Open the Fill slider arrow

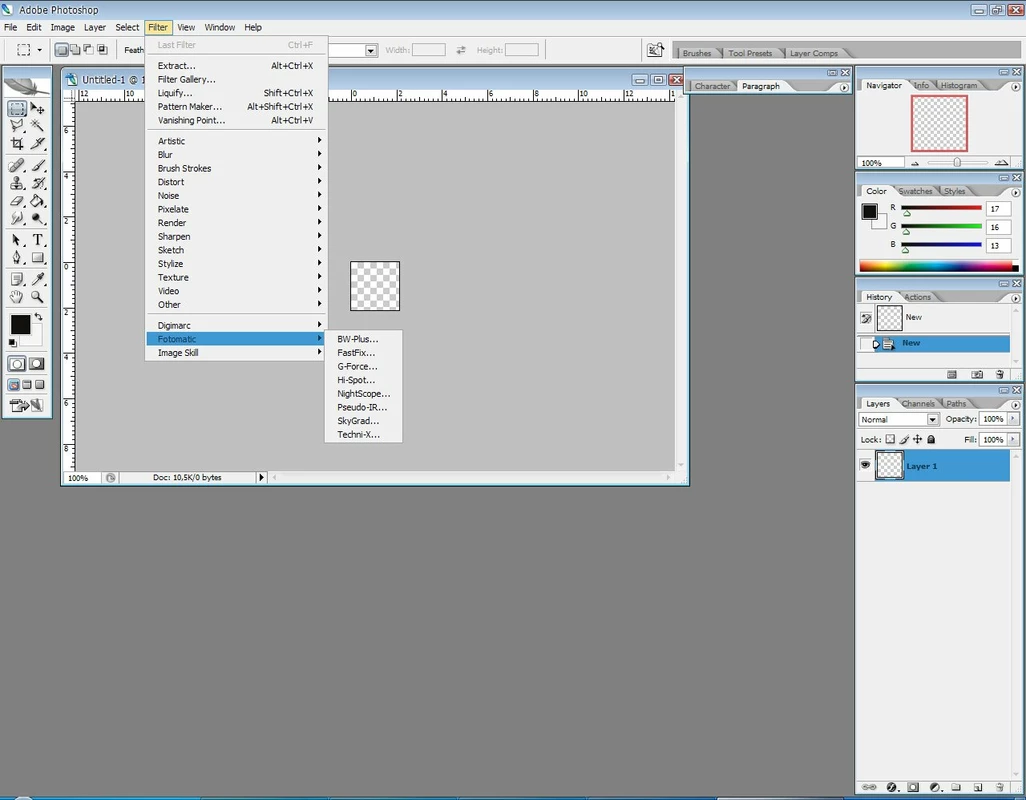coord(1013,440)
